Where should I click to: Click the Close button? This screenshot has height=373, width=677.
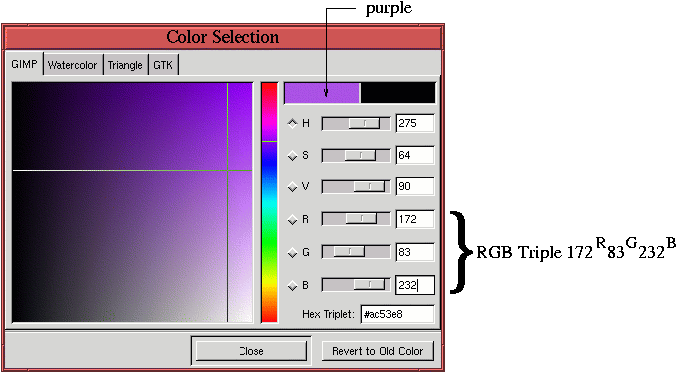pyautogui.click(x=251, y=351)
